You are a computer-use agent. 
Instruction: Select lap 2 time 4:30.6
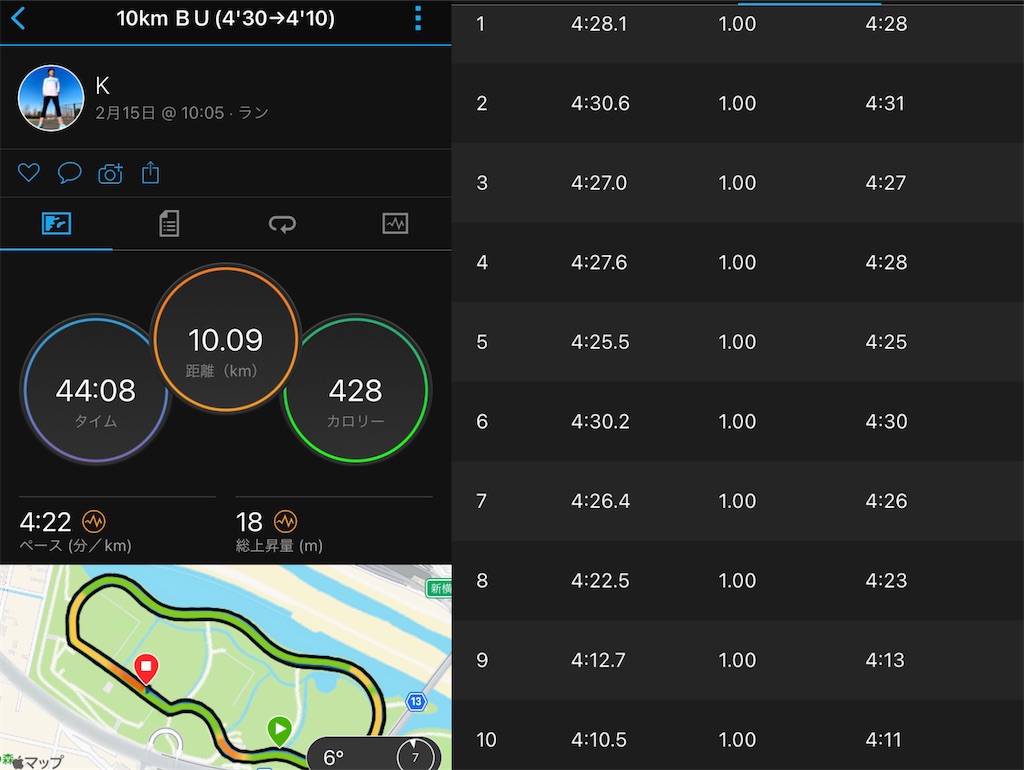tap(600, 103)
